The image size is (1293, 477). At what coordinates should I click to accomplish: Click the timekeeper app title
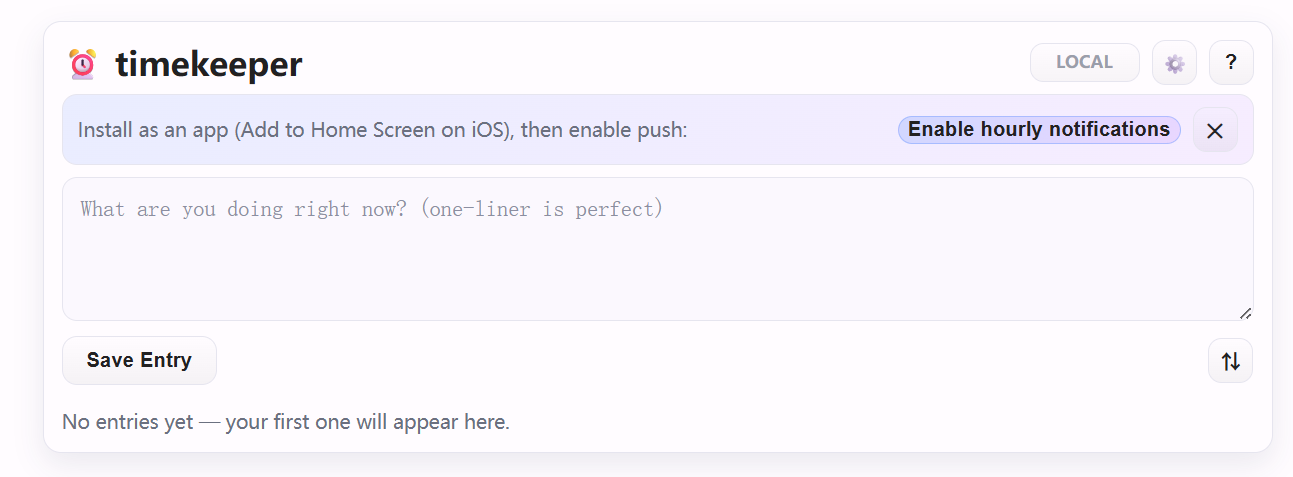(x=208, y=65)
